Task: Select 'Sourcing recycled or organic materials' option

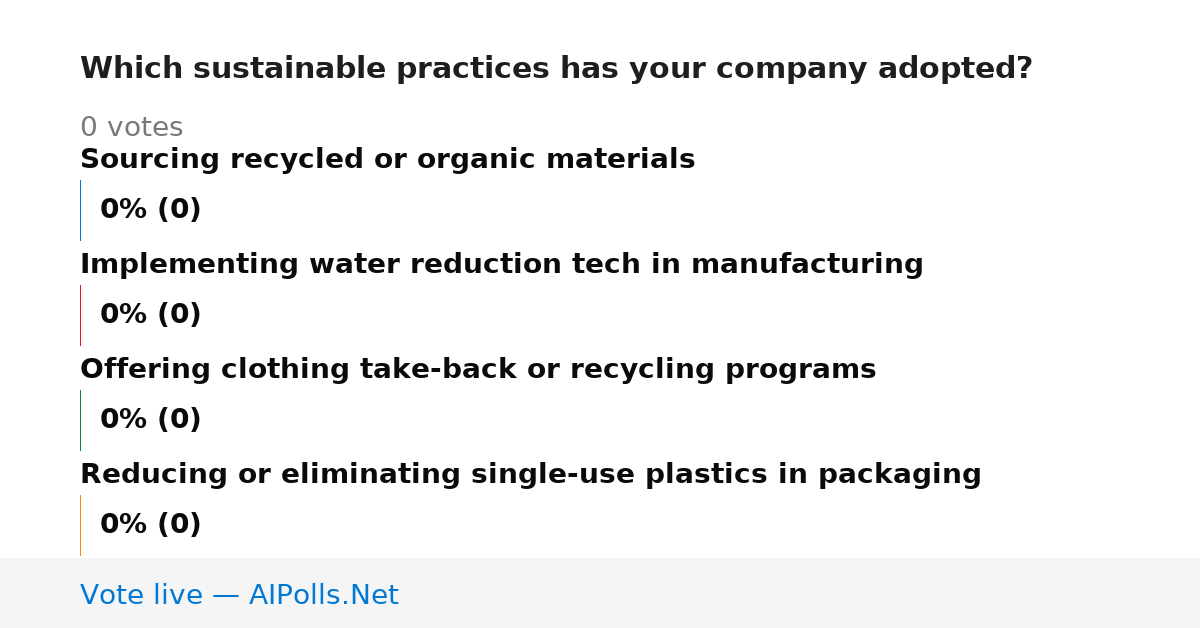Action: click(387, 160)
